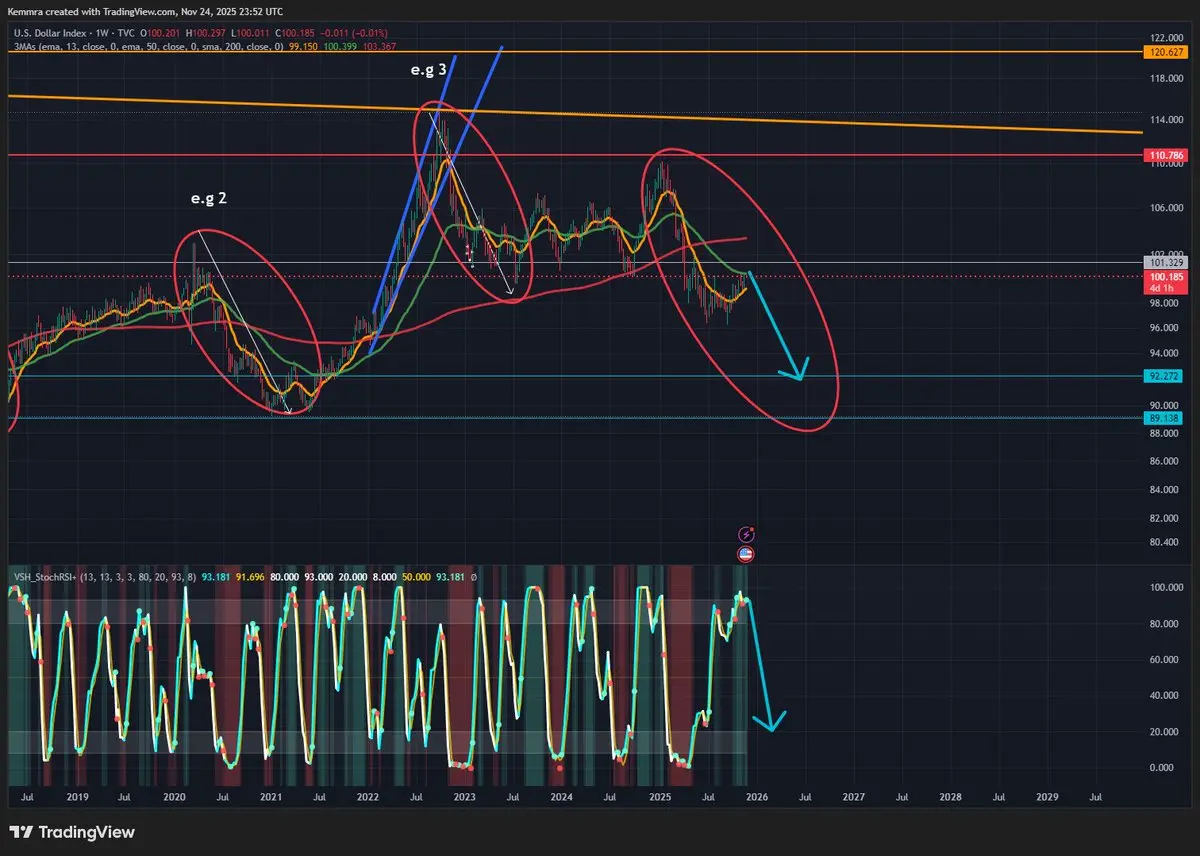Viewport: 1200px width, 856px height.
Task: Click the red 103.367 moving average value
Action: pyautogui.click(x=379, y=46)
